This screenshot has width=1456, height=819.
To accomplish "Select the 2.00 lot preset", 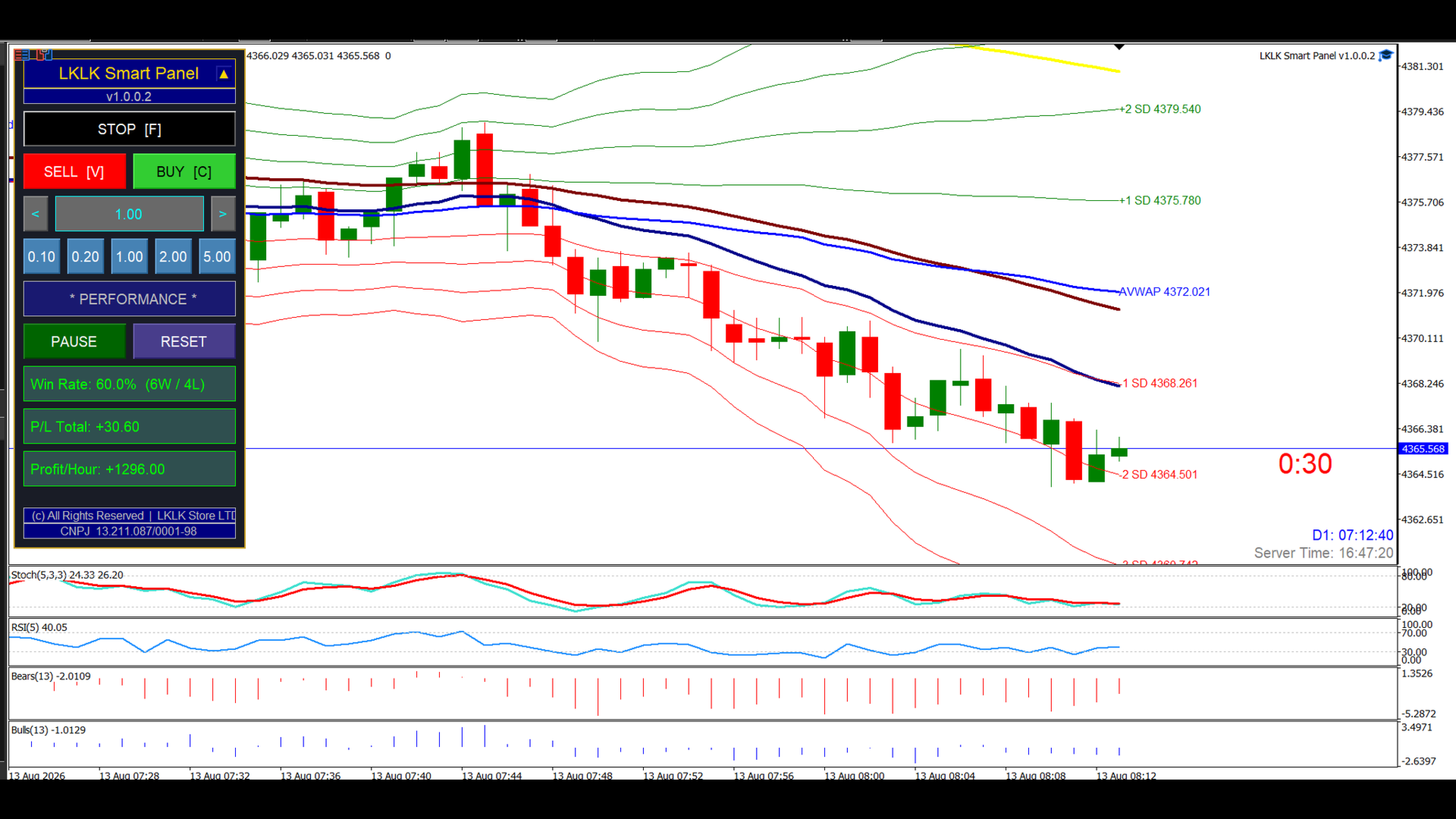I will pyautogui.click(x=174, y=256).
